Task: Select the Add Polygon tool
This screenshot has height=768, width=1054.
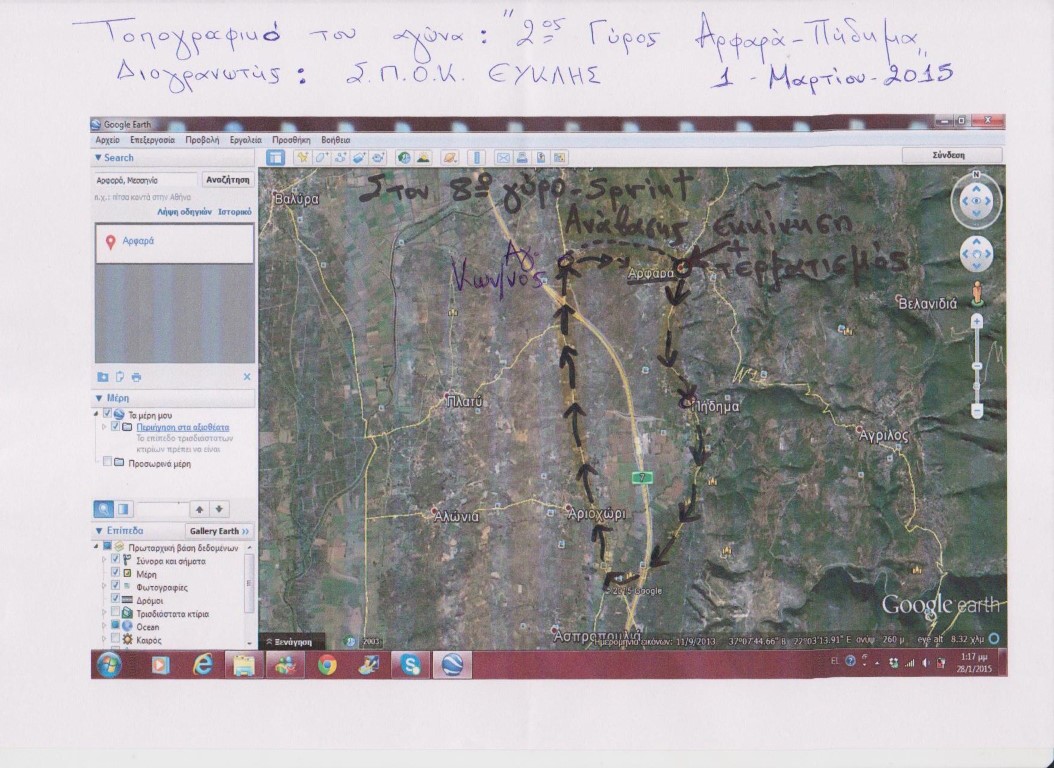Action: coord(321,158)
